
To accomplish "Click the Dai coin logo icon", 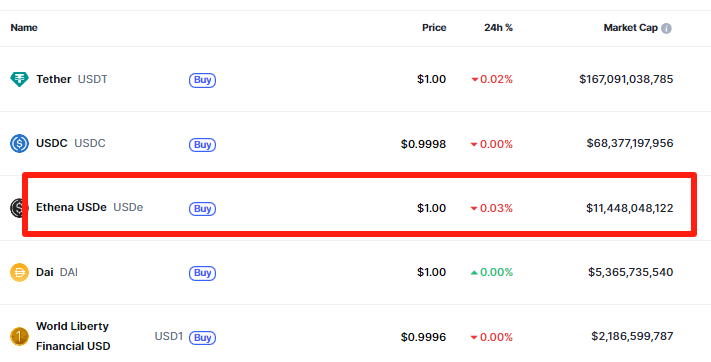I will (19, 273).
